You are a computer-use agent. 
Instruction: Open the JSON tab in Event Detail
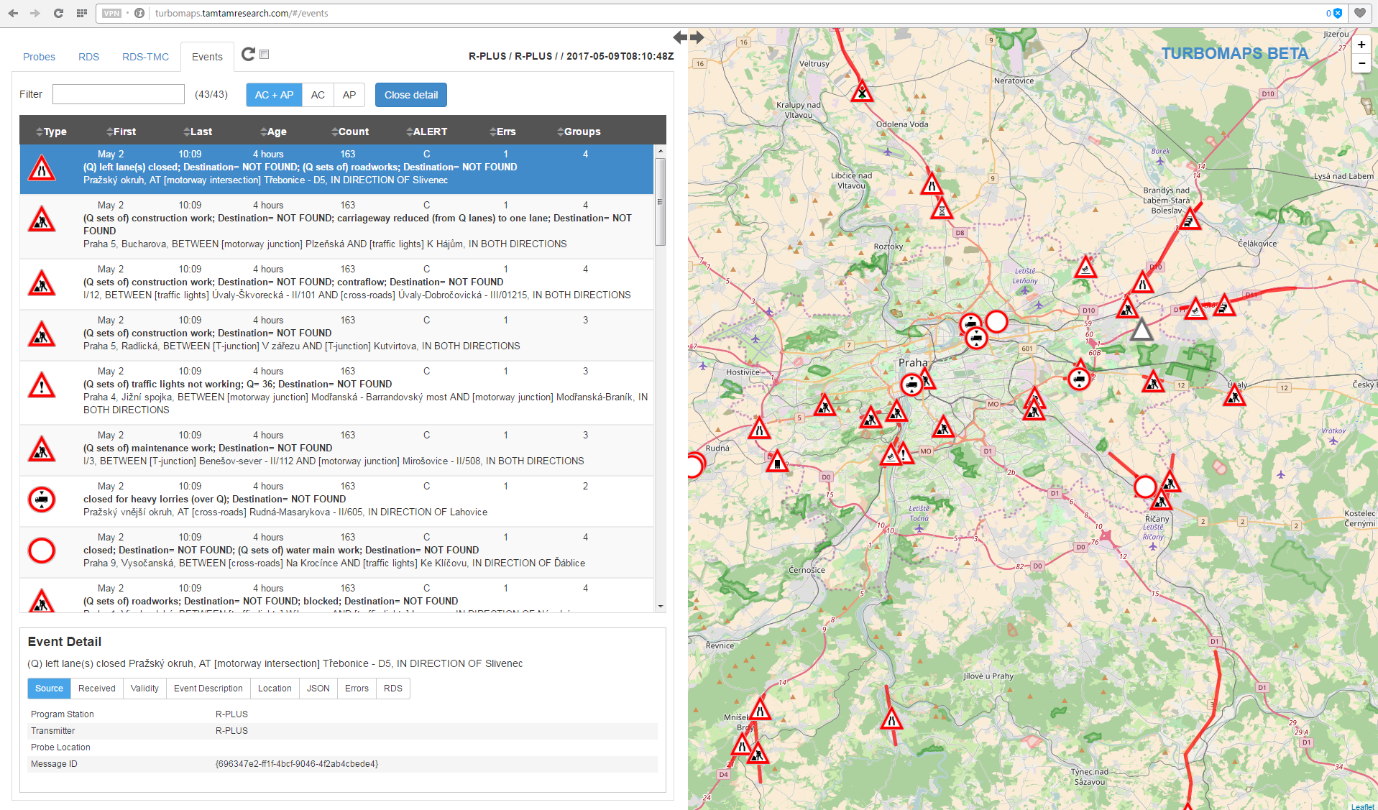point(318,688)
